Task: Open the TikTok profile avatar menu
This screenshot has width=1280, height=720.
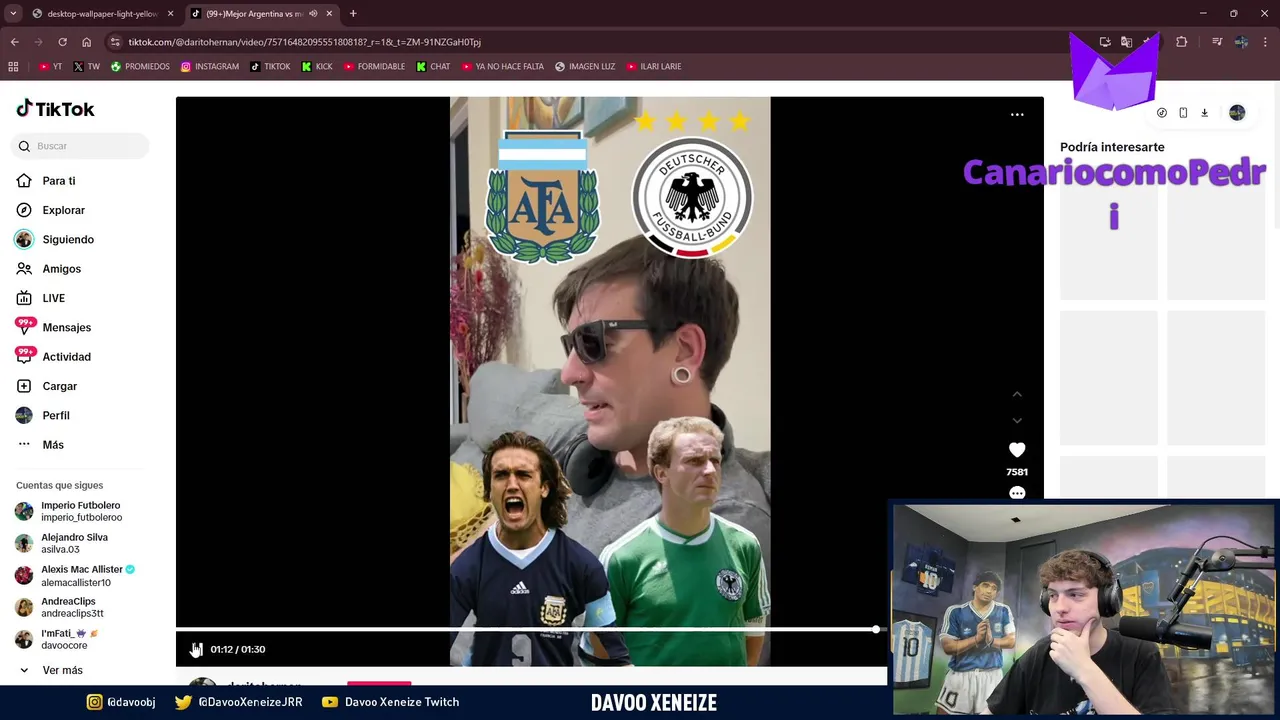Action: coord(1237,113)
